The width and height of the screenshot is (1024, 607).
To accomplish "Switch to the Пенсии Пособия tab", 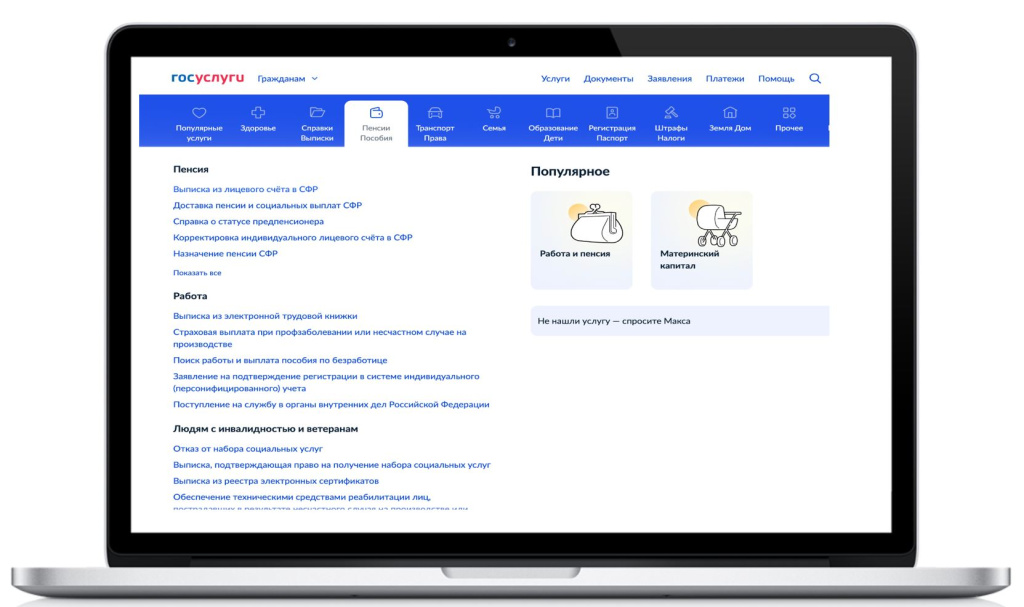I will point(376,124).
